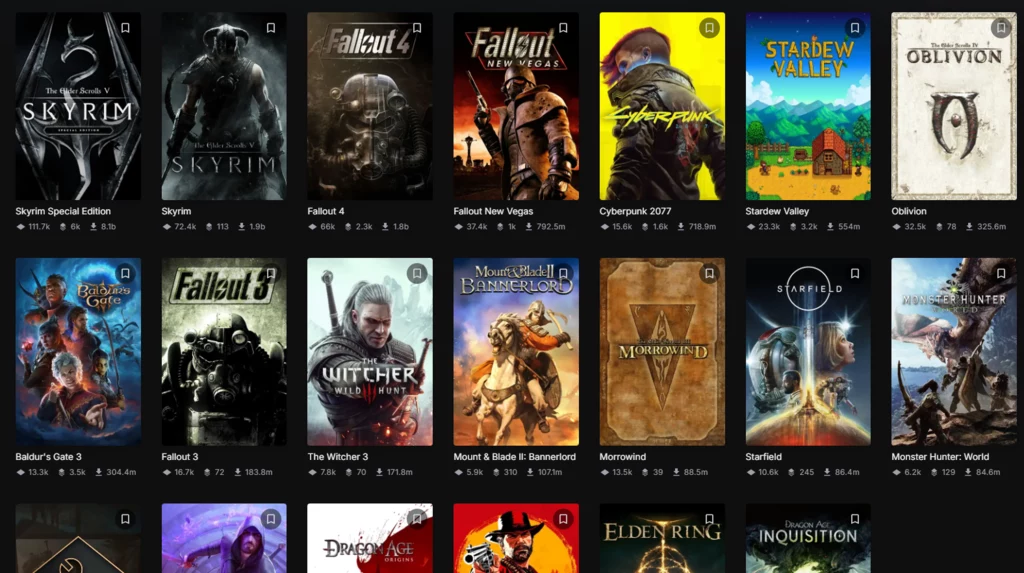This screenshot has height=573, width=1024.
Task: Bookmark the Baldur's Gate 3 card
Action: point(125,273)
